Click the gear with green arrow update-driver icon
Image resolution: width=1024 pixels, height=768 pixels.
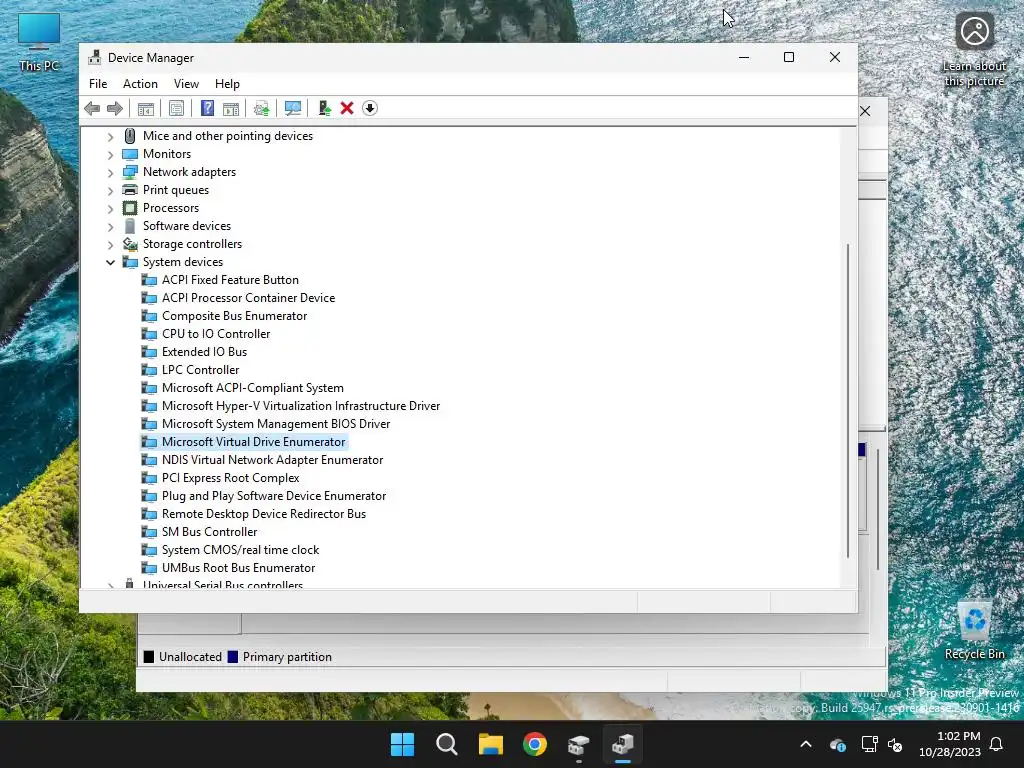[x=262, y=108]
